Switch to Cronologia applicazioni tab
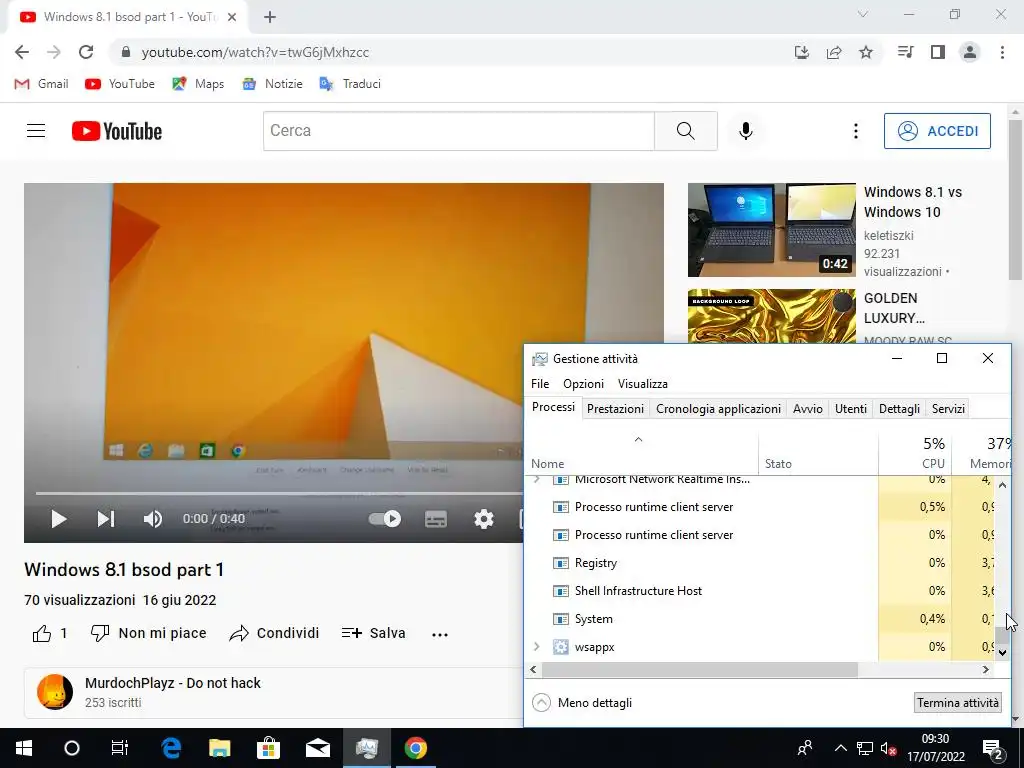Image resolution: width=1024 pixels, height=768 pixels. click(718, 409)
